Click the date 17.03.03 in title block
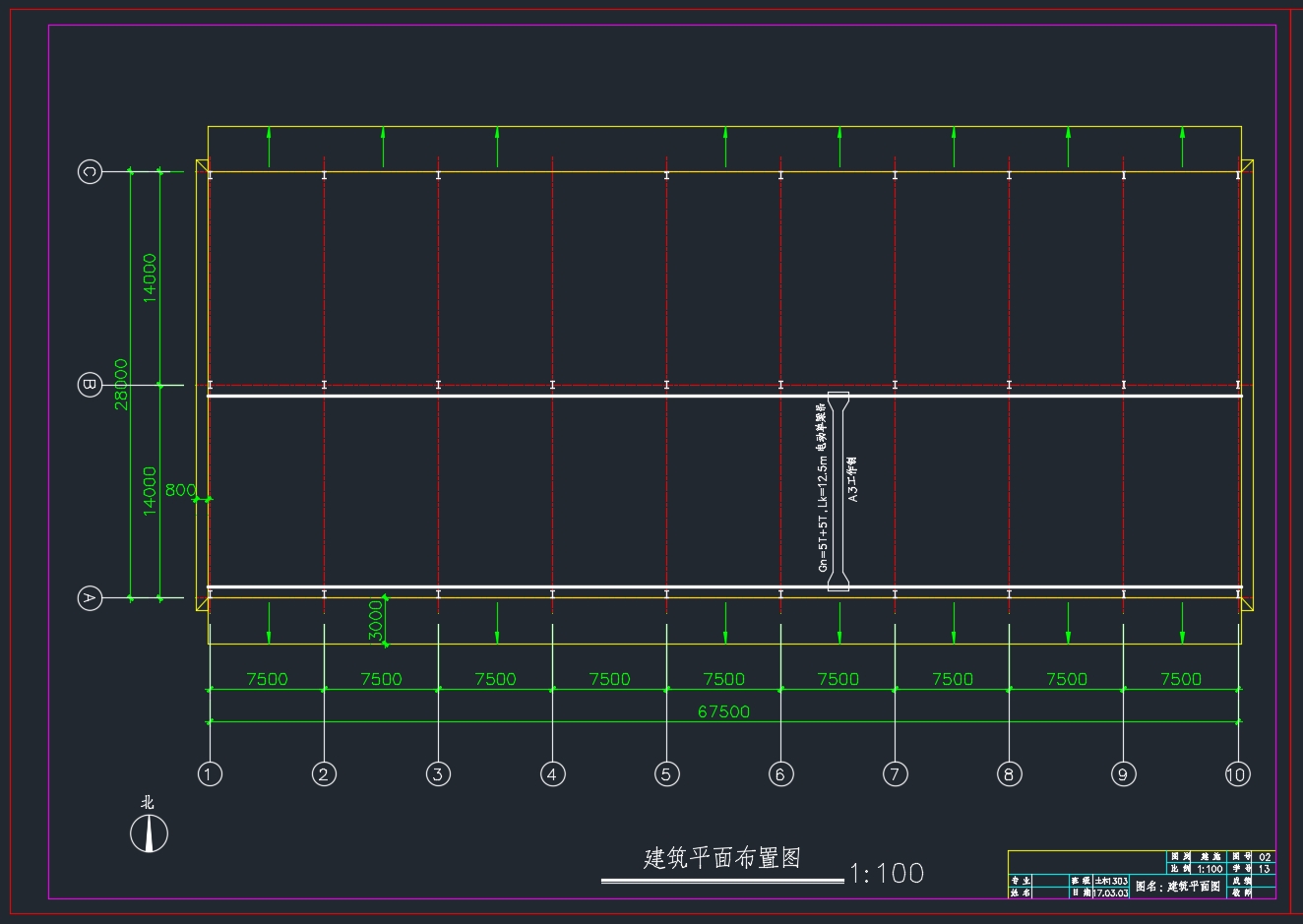This screenshot has height=924, width=1303. pos(1111,893)
